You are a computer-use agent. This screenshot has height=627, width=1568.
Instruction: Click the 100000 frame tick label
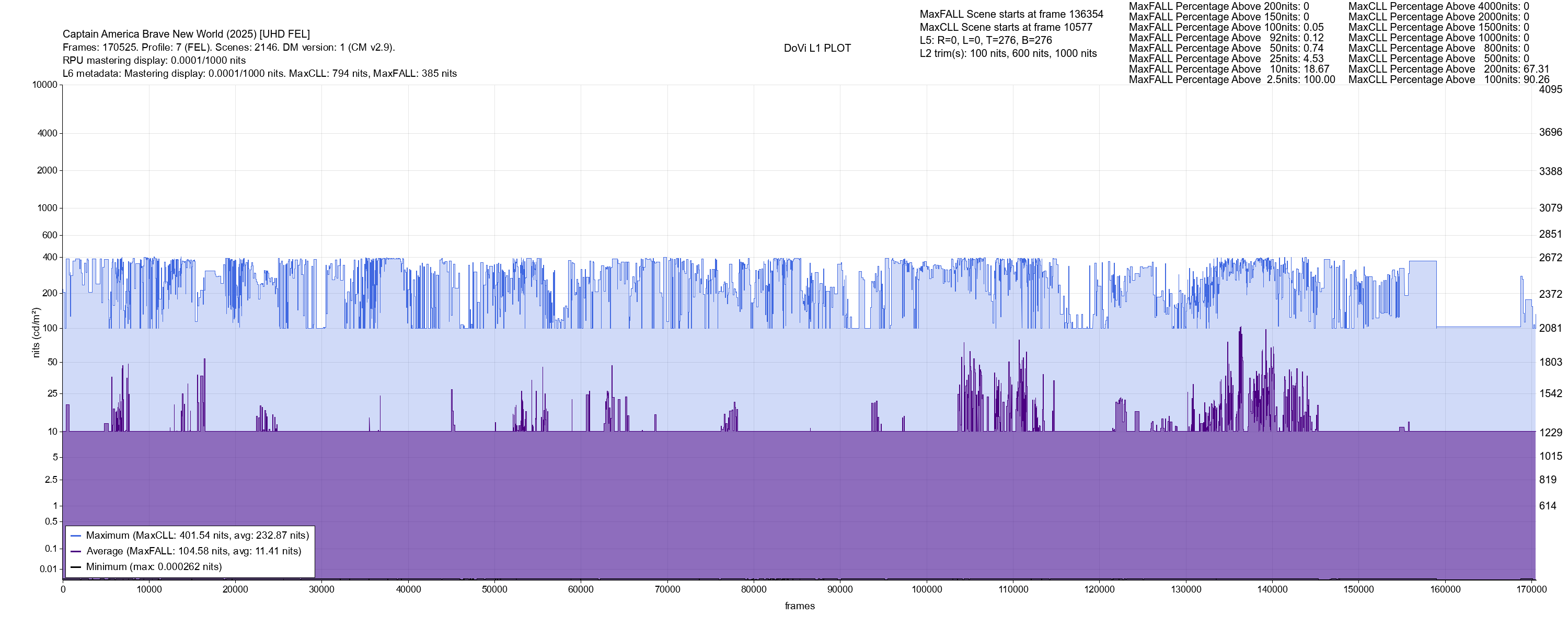click(927, 590)
